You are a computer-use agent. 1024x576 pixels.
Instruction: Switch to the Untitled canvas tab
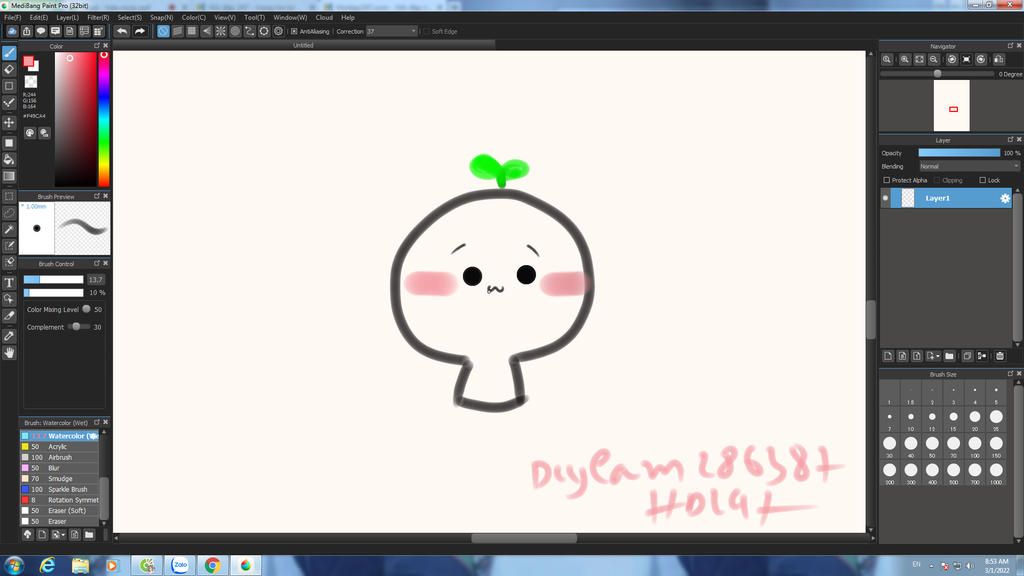point(303,45)
